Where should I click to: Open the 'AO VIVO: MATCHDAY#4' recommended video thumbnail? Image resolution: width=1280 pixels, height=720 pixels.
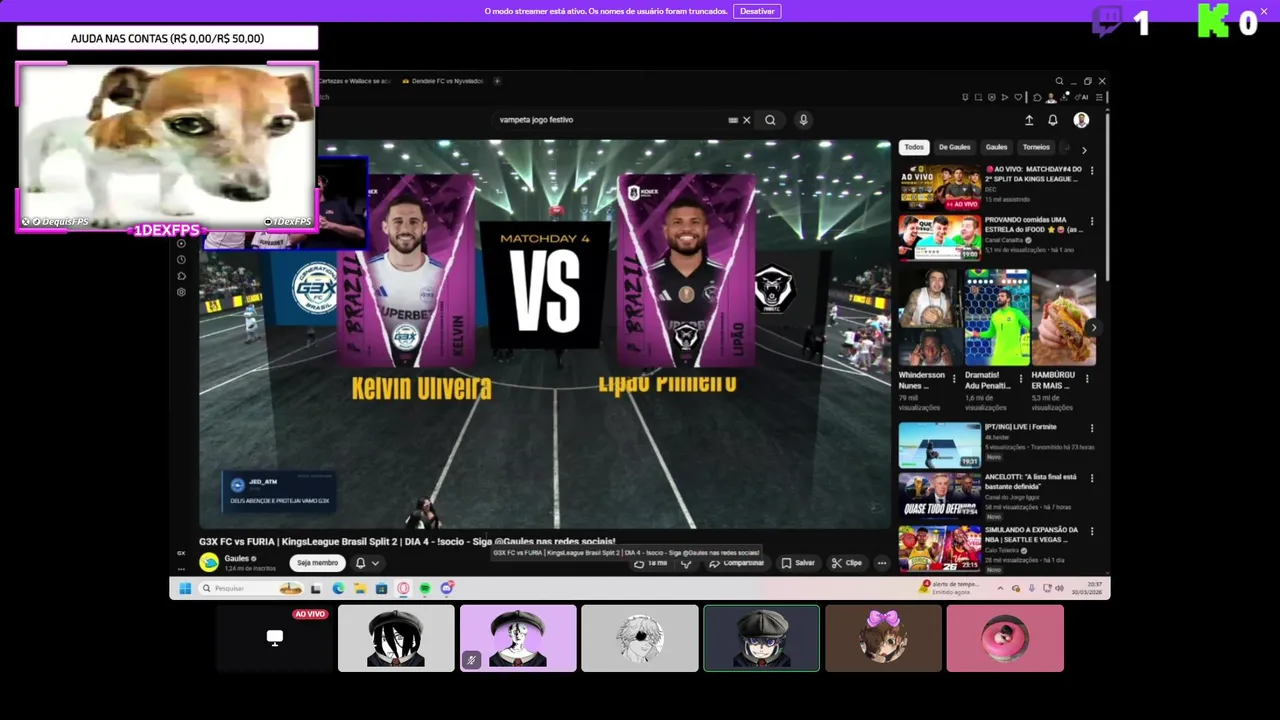coord(939,187)
